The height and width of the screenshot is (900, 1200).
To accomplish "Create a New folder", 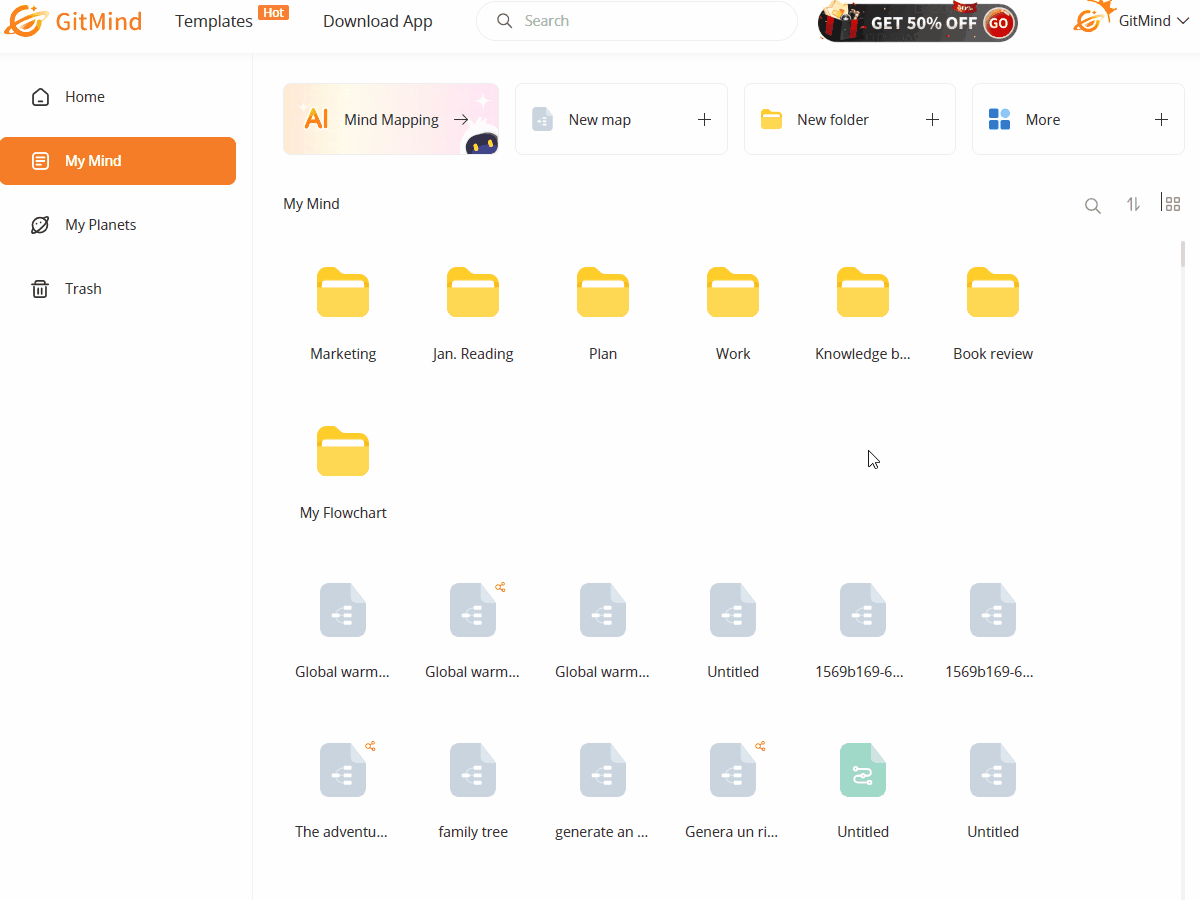I will pos(848,119).
